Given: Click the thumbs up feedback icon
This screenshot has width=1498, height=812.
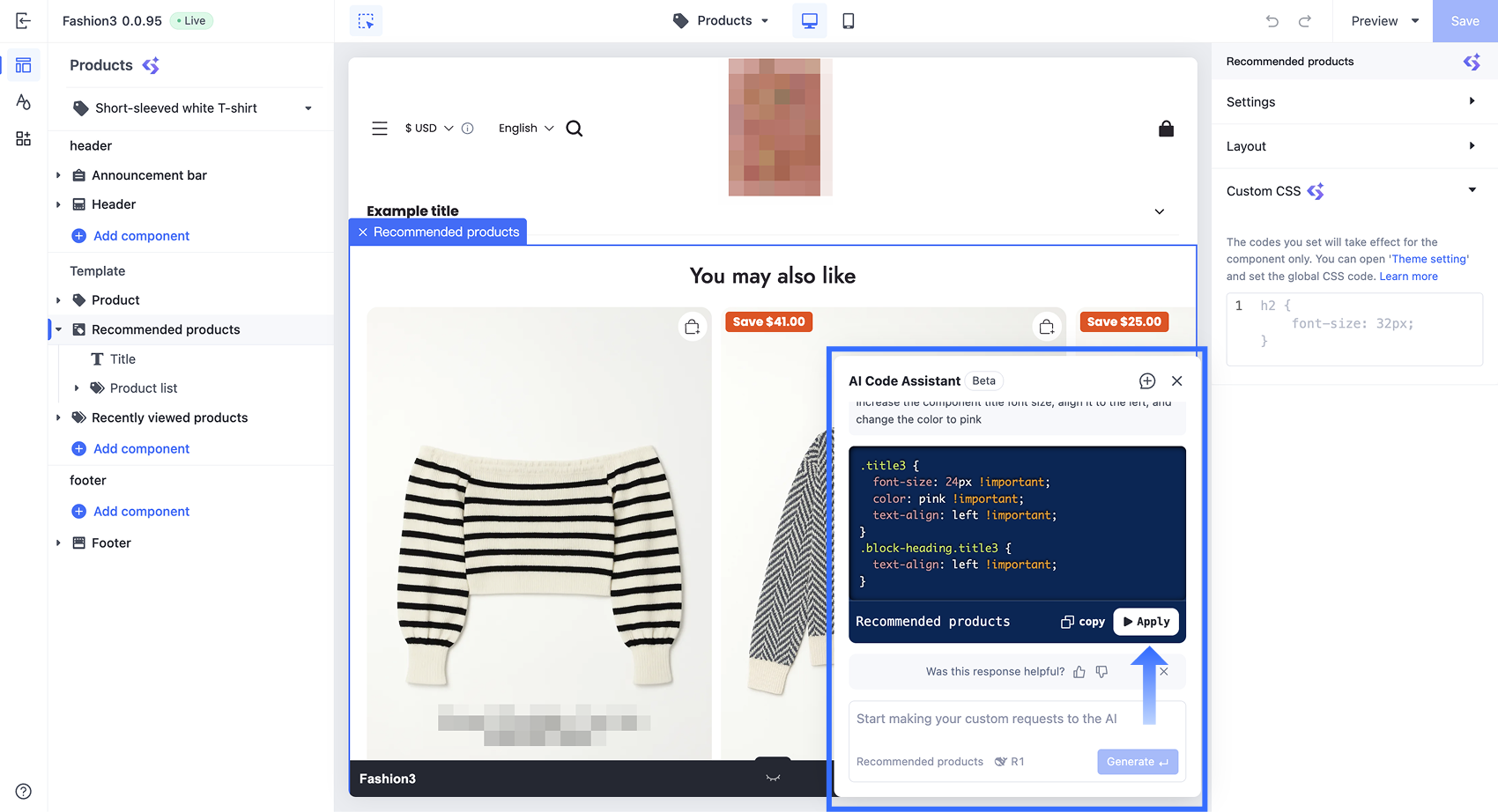Looking at the screenshot, I should click(1079, 672).
